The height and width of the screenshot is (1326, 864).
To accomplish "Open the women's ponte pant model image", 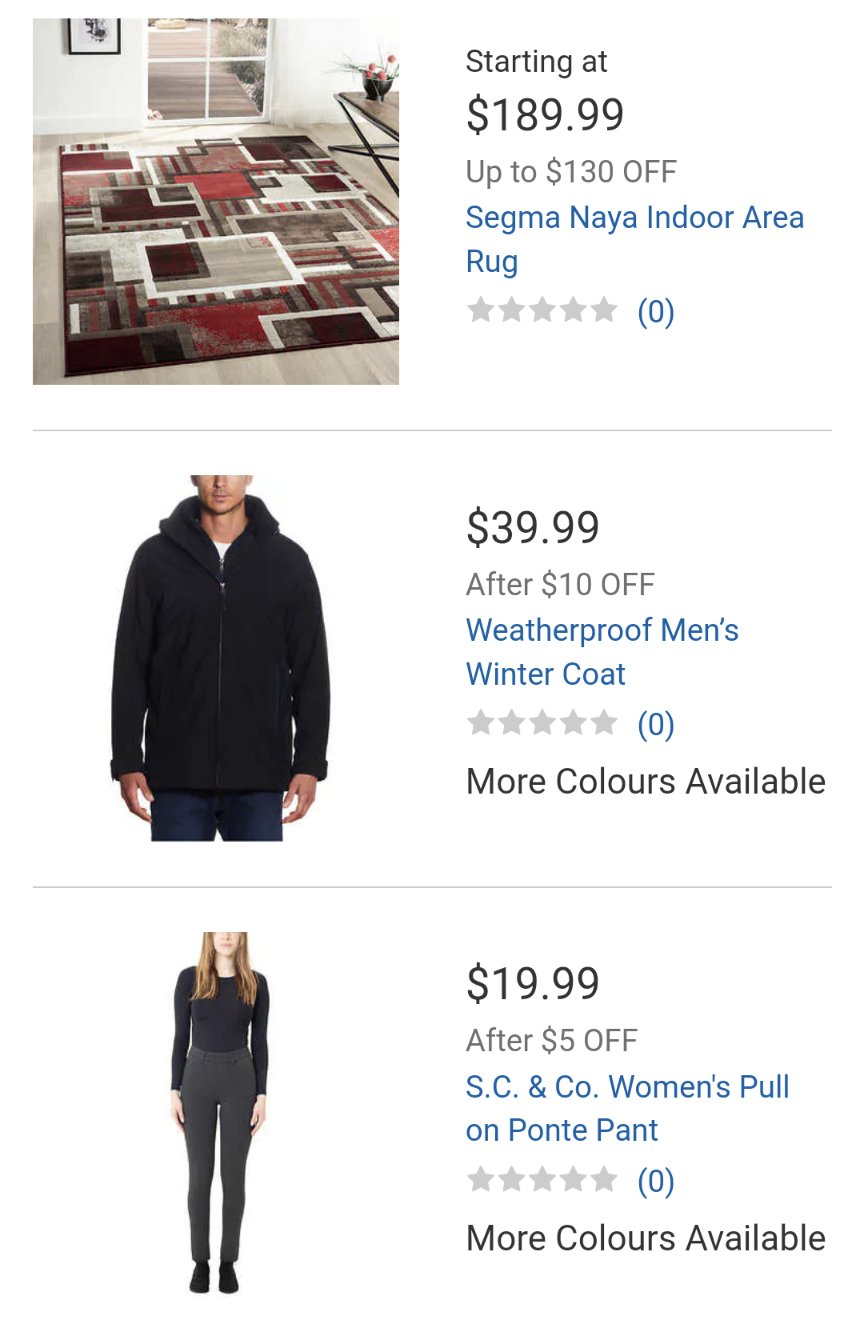I will click(x=219, y=1113).
